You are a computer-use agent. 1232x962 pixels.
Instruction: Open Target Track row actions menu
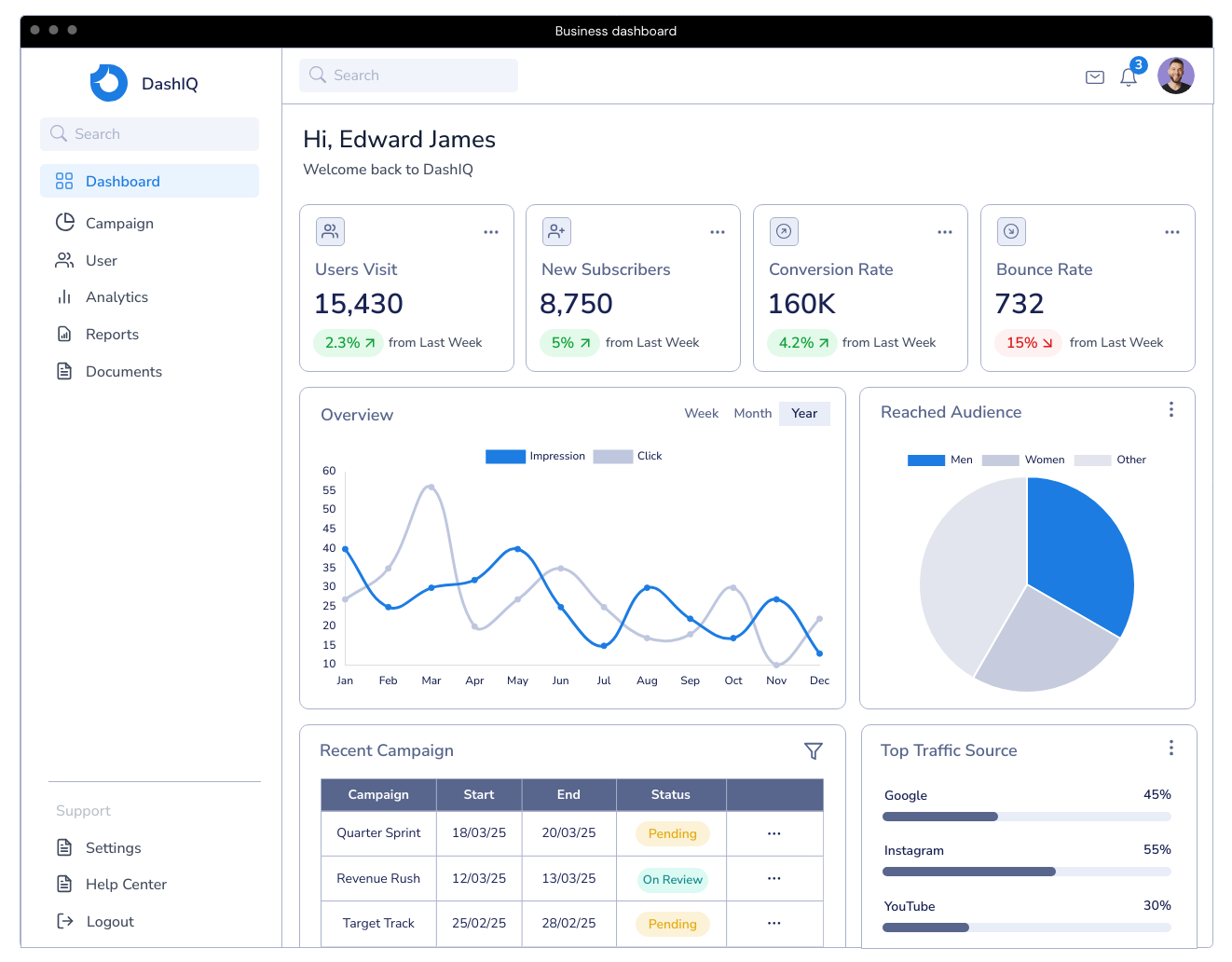click(x=774, y=923)
